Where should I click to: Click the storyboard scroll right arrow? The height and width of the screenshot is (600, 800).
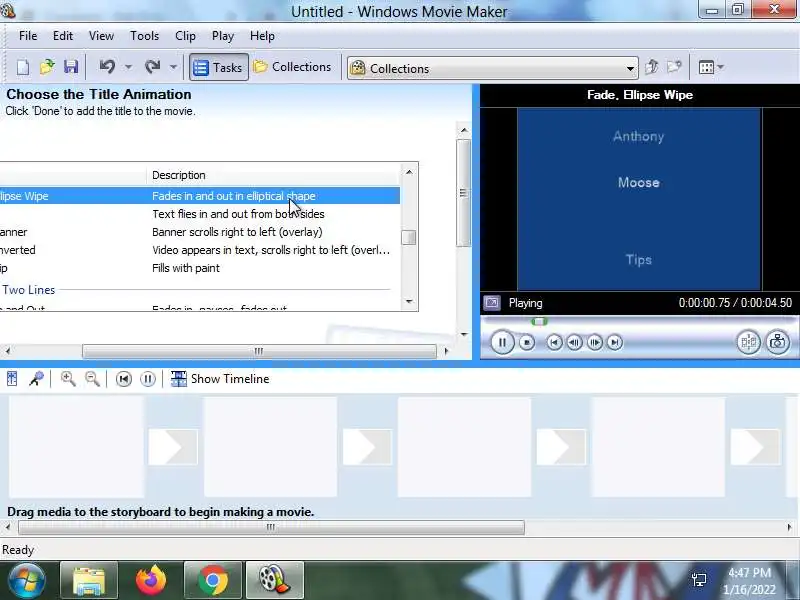(789, 527)
